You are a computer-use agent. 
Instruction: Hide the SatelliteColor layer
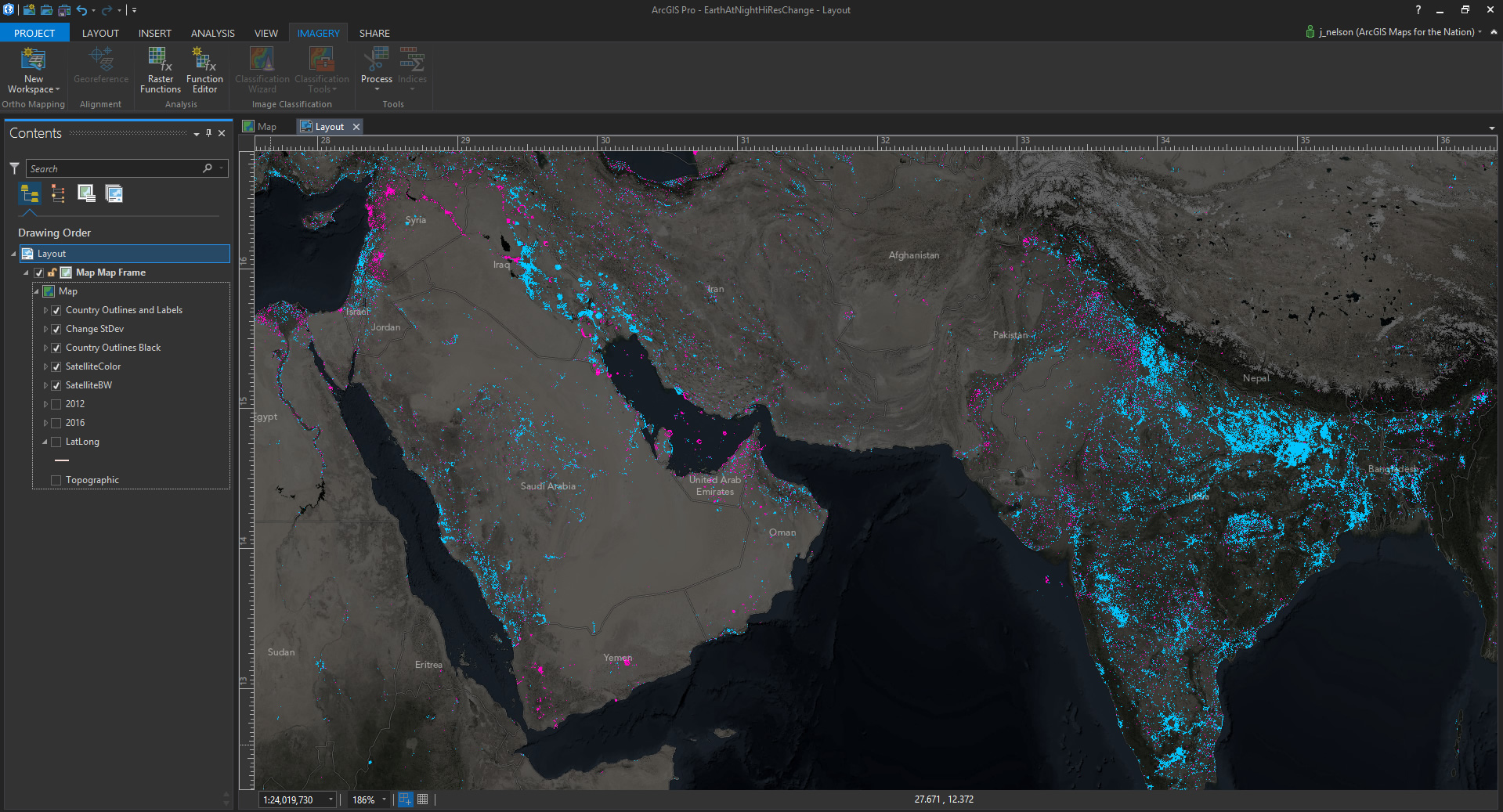point(56,366)
